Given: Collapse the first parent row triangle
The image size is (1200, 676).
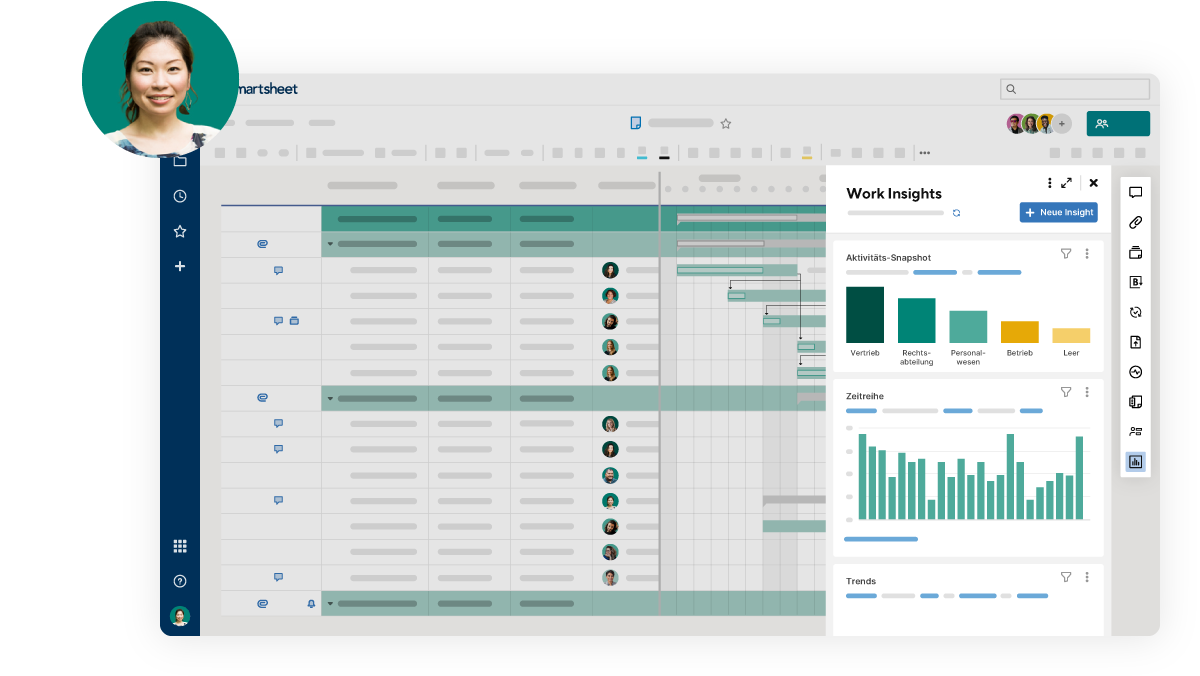Looking at the screenshot, I should coord(330,244).
